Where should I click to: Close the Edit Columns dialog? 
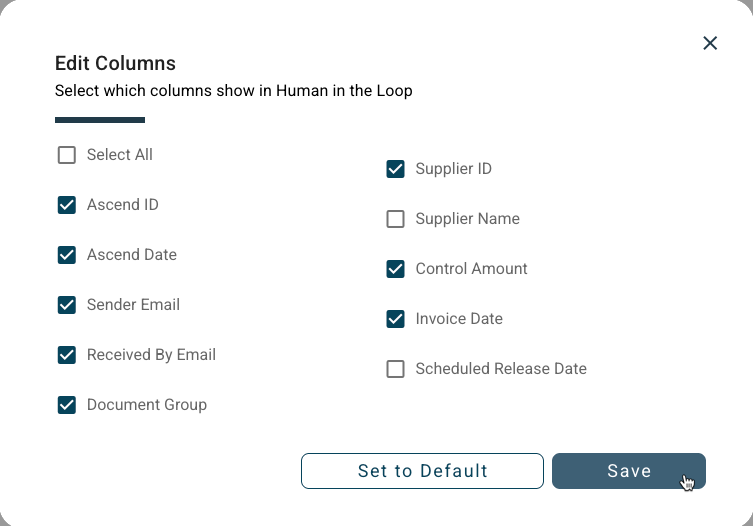pyautogui.click(x=710, y=43)
